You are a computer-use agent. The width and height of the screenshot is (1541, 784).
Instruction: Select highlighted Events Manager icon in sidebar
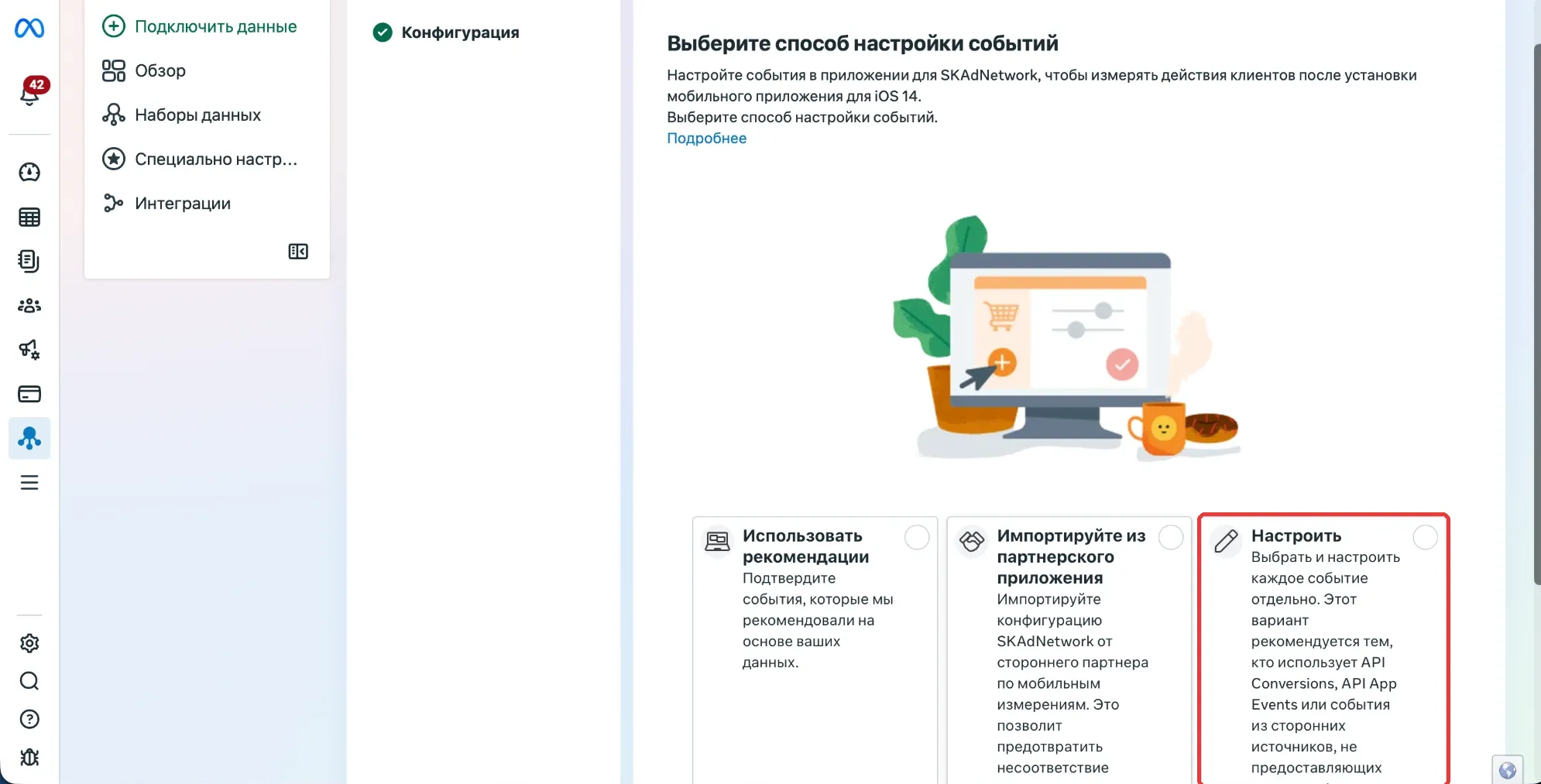tap(29, 438)
